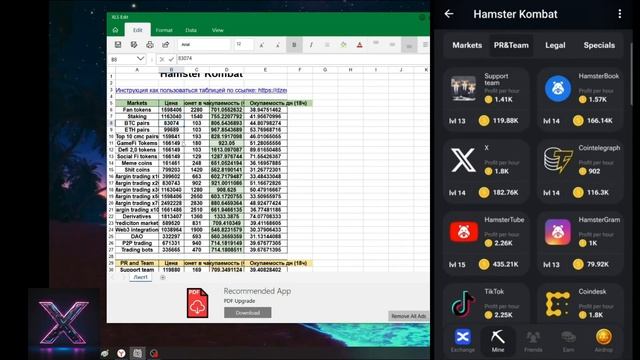Switch to the View ribbon tab

218,30
